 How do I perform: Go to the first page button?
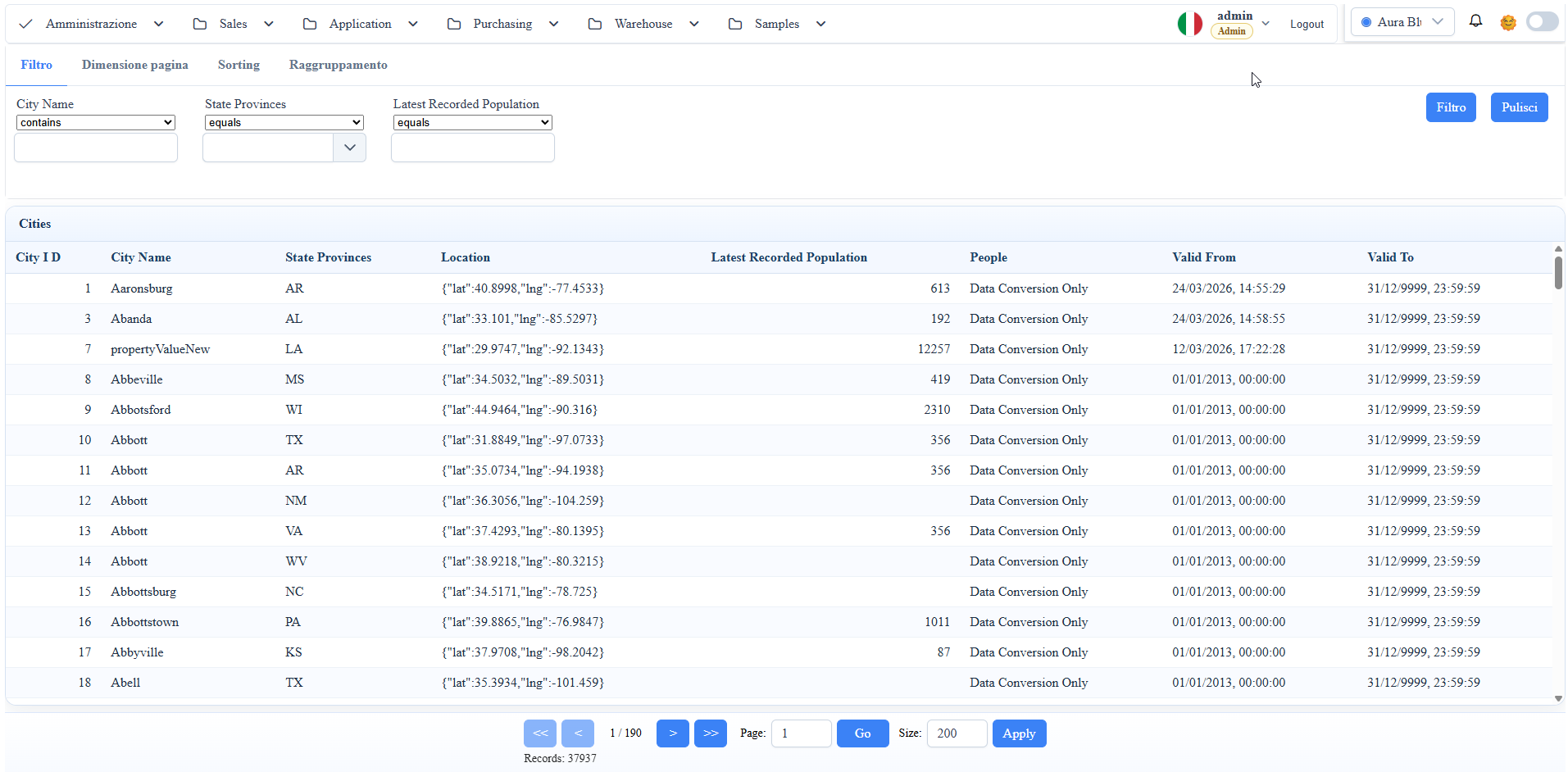(x=540, y=733)
